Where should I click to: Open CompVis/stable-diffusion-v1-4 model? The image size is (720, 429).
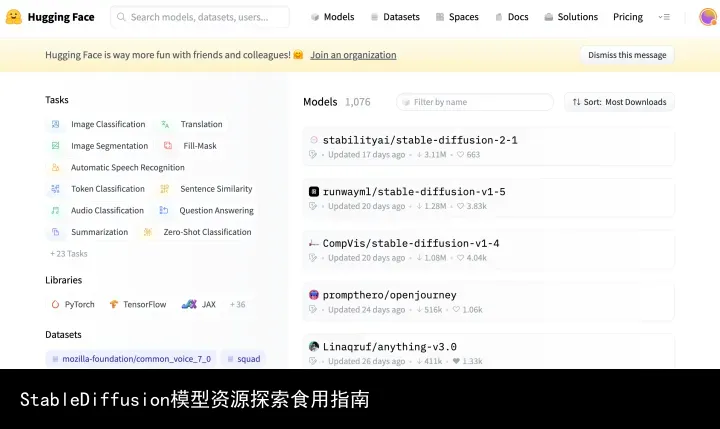pyautogui.click(x=411, y=243)
